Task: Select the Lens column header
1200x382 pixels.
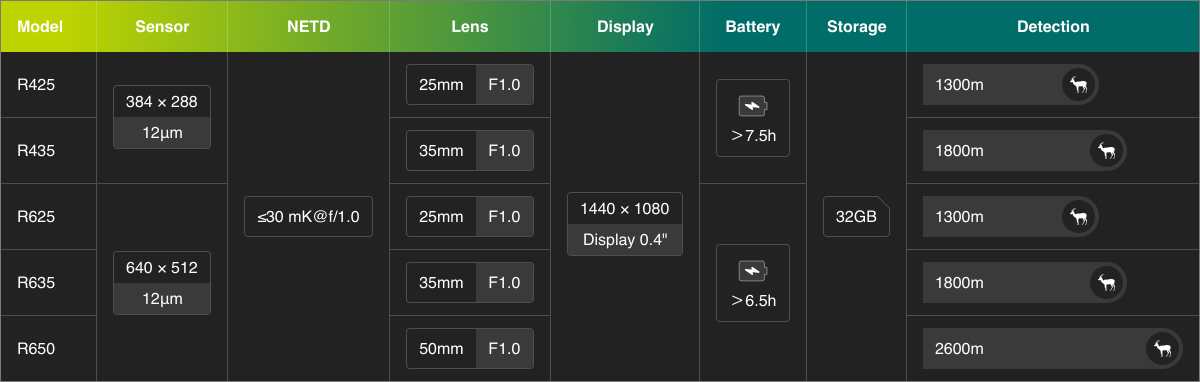Action: coord(470,26)
